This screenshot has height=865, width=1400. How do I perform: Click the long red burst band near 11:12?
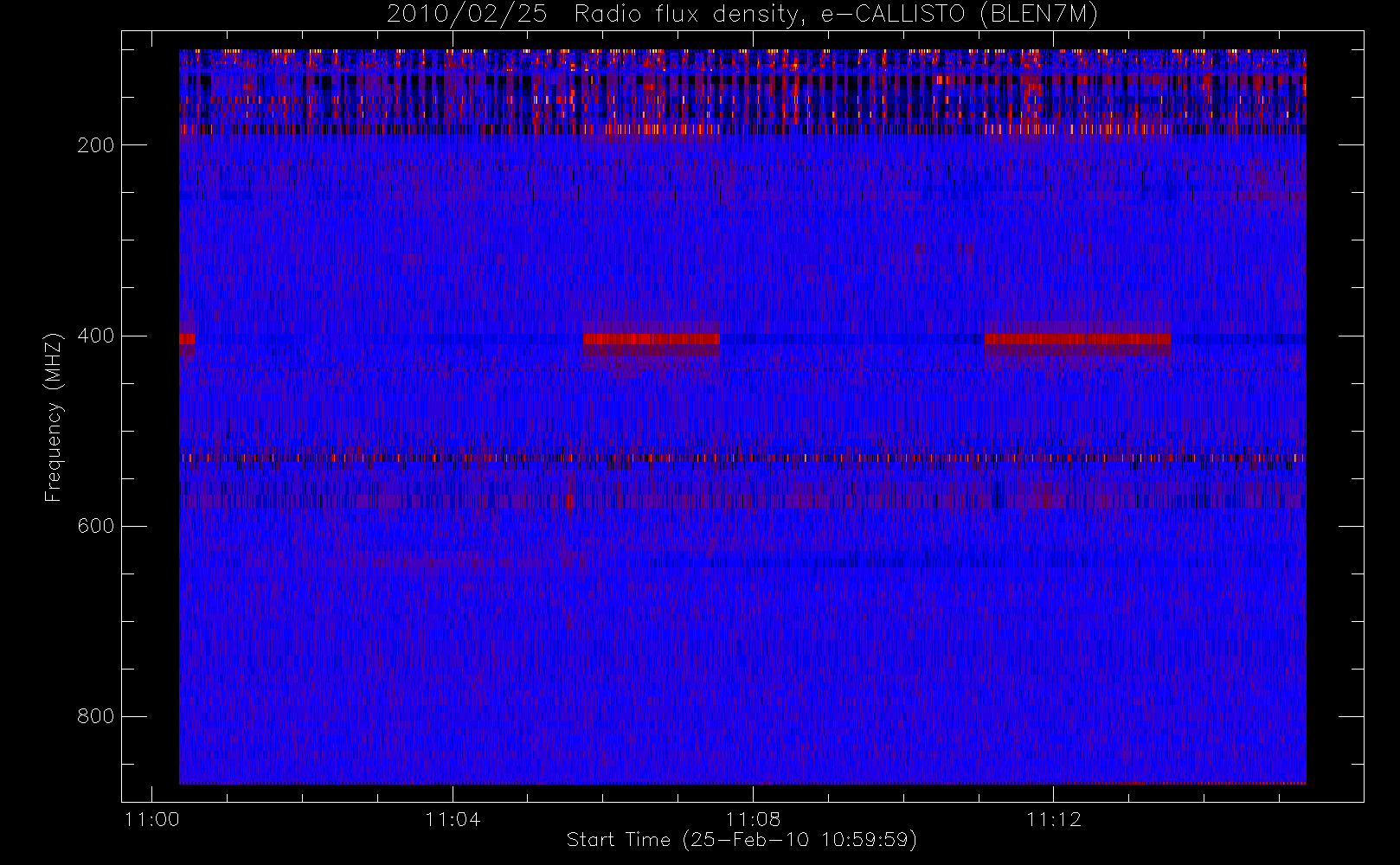1077,339
